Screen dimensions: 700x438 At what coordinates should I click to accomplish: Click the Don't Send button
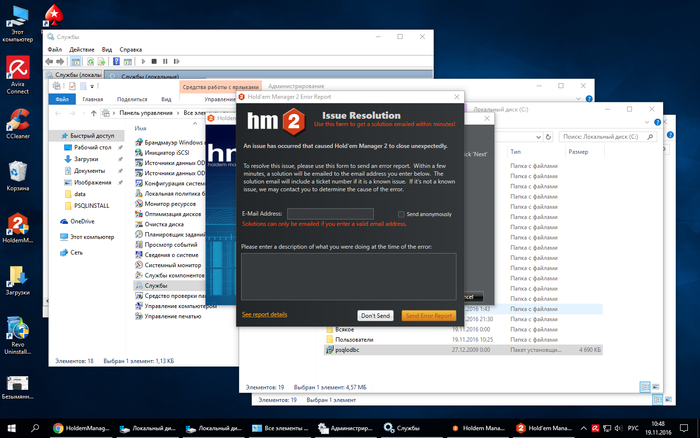point(375,316)
